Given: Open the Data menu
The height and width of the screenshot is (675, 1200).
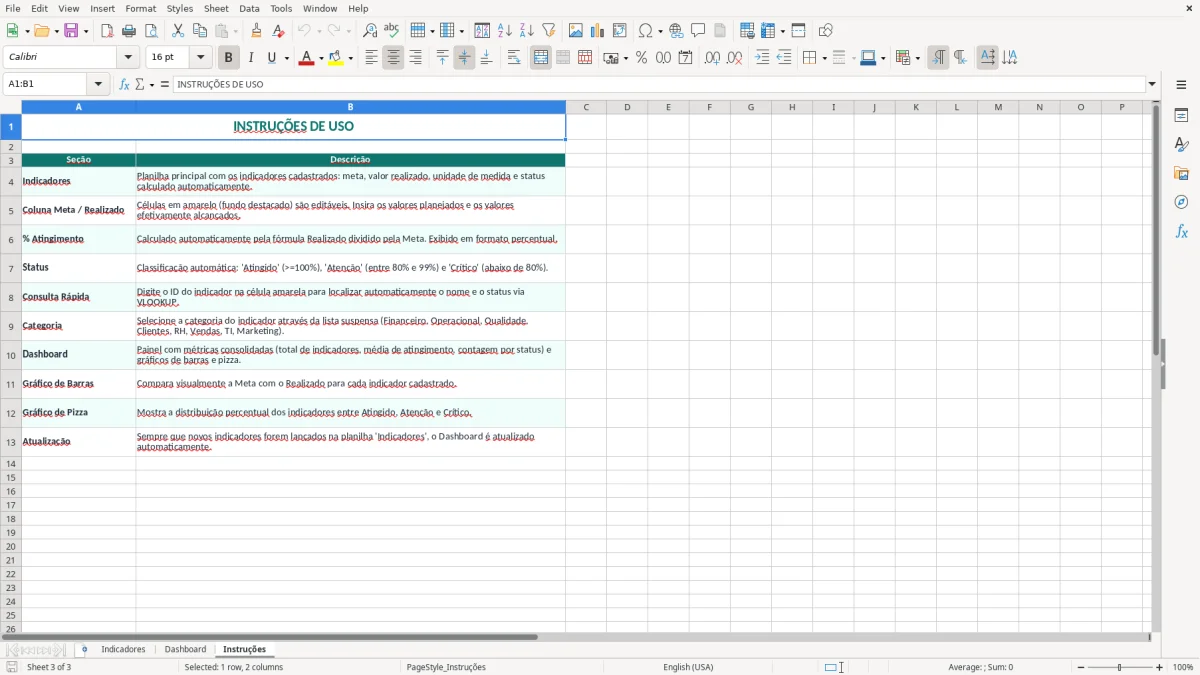Looking at the screenshot, I should click(x=249, y=8).
